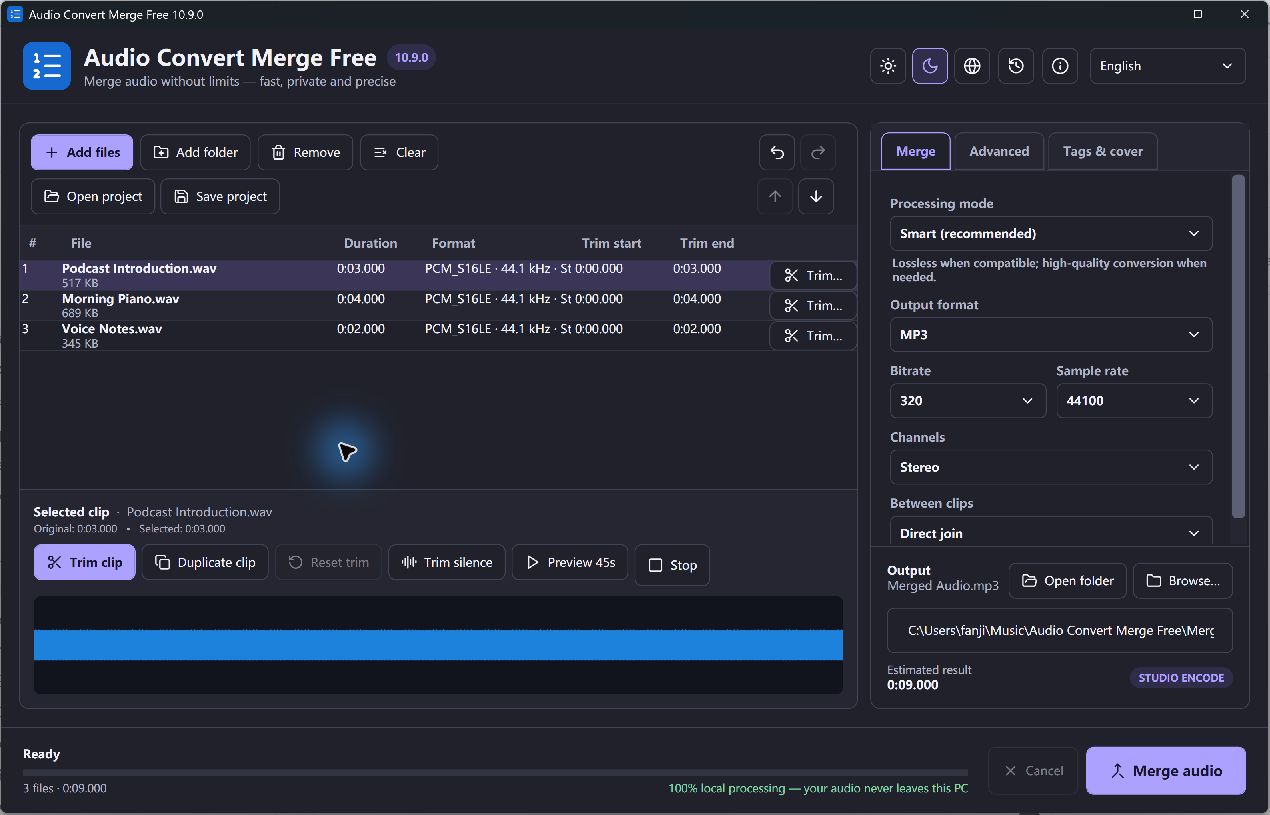Image resolution: width=1270 pixels, height=815 pixels.
Task: Click the Merged Audio.mp3 output name
Action: [943, 586]
